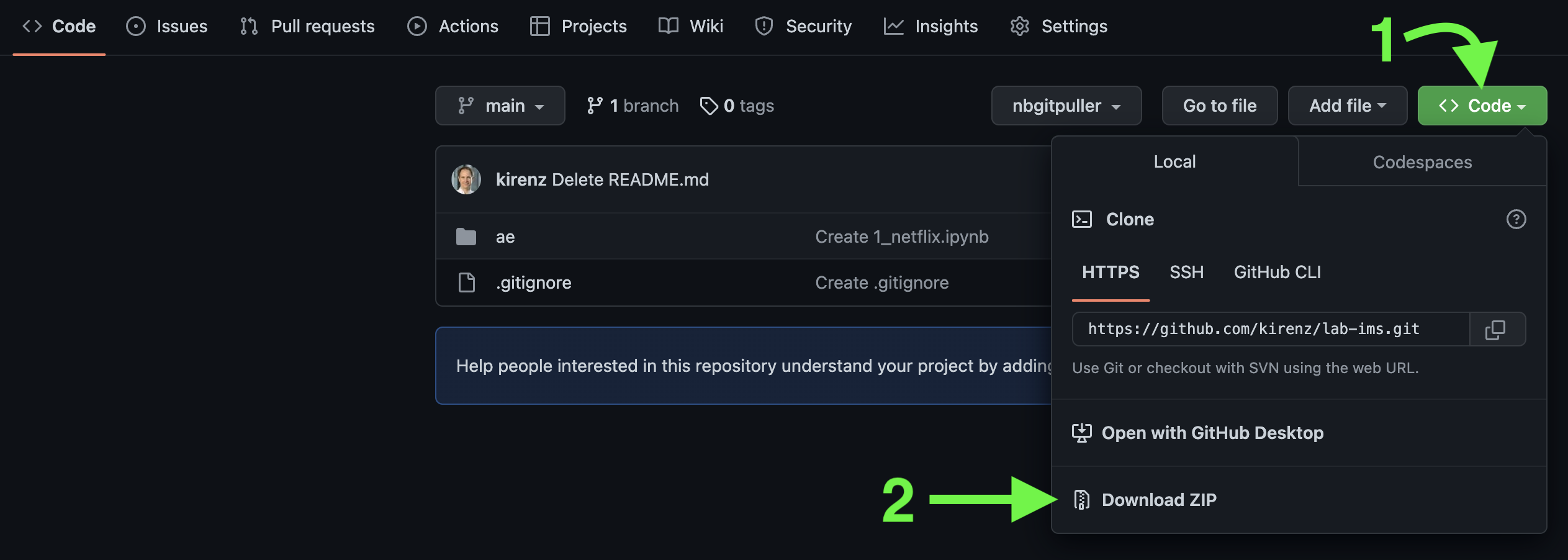
Task: Click the ae folder icon
Action: [466, 237]
